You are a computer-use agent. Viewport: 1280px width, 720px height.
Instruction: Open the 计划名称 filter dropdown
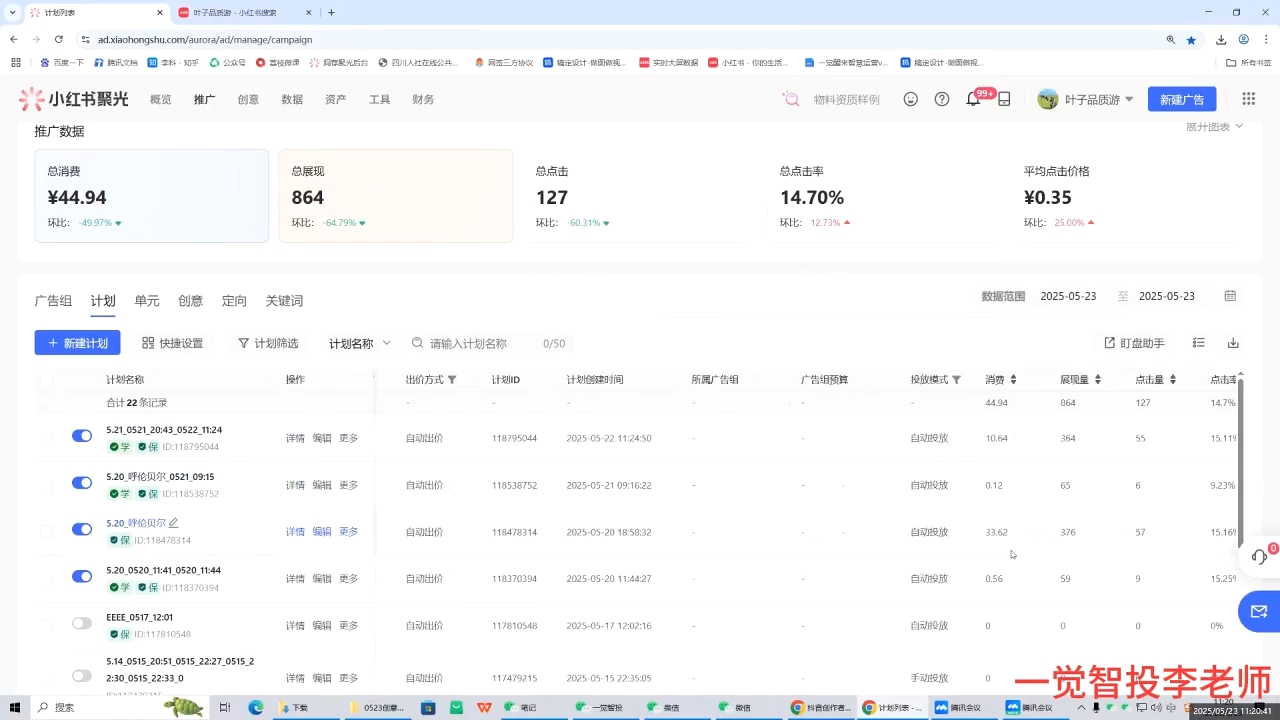(360, 343)
